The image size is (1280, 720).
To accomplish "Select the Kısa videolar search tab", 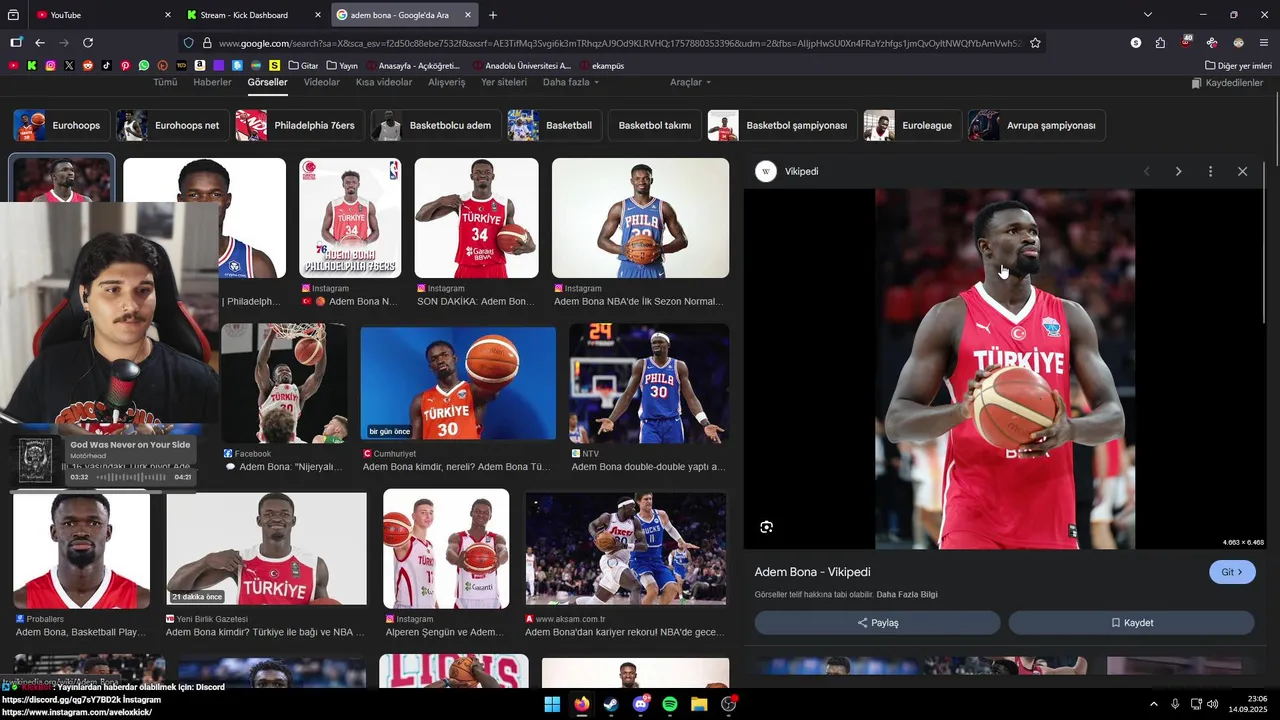I will pos(384,82).
